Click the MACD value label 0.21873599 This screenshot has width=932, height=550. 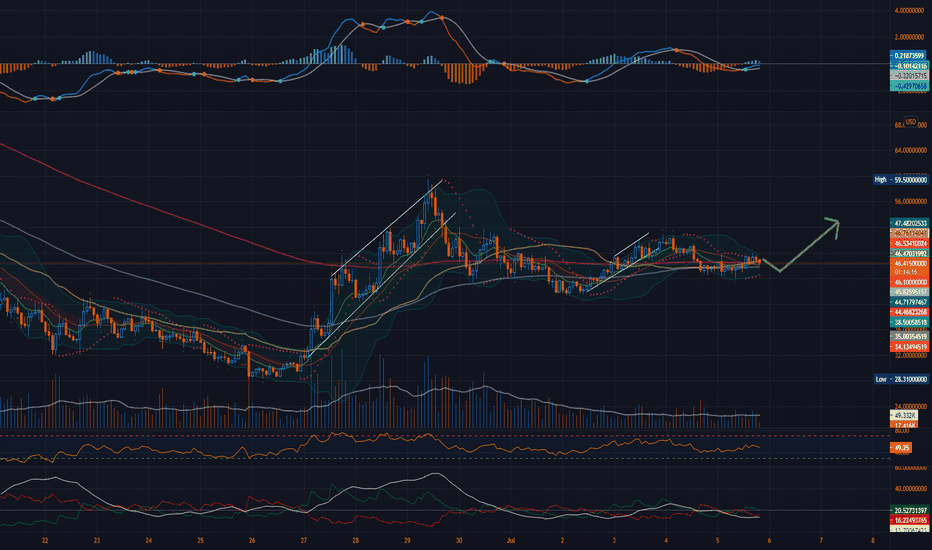pyautogui.click(x=908, y=56)
